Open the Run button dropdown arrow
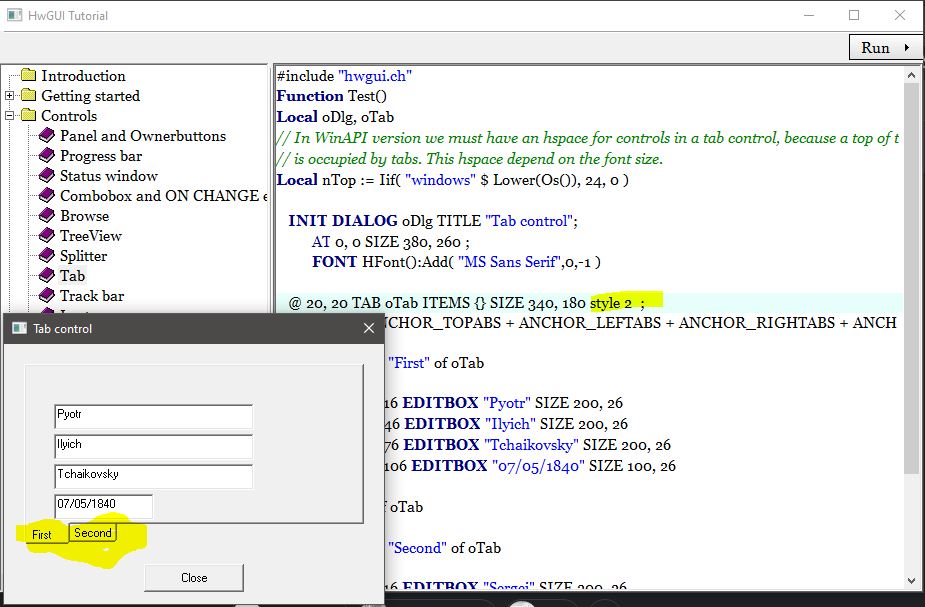 click(907, 48)
